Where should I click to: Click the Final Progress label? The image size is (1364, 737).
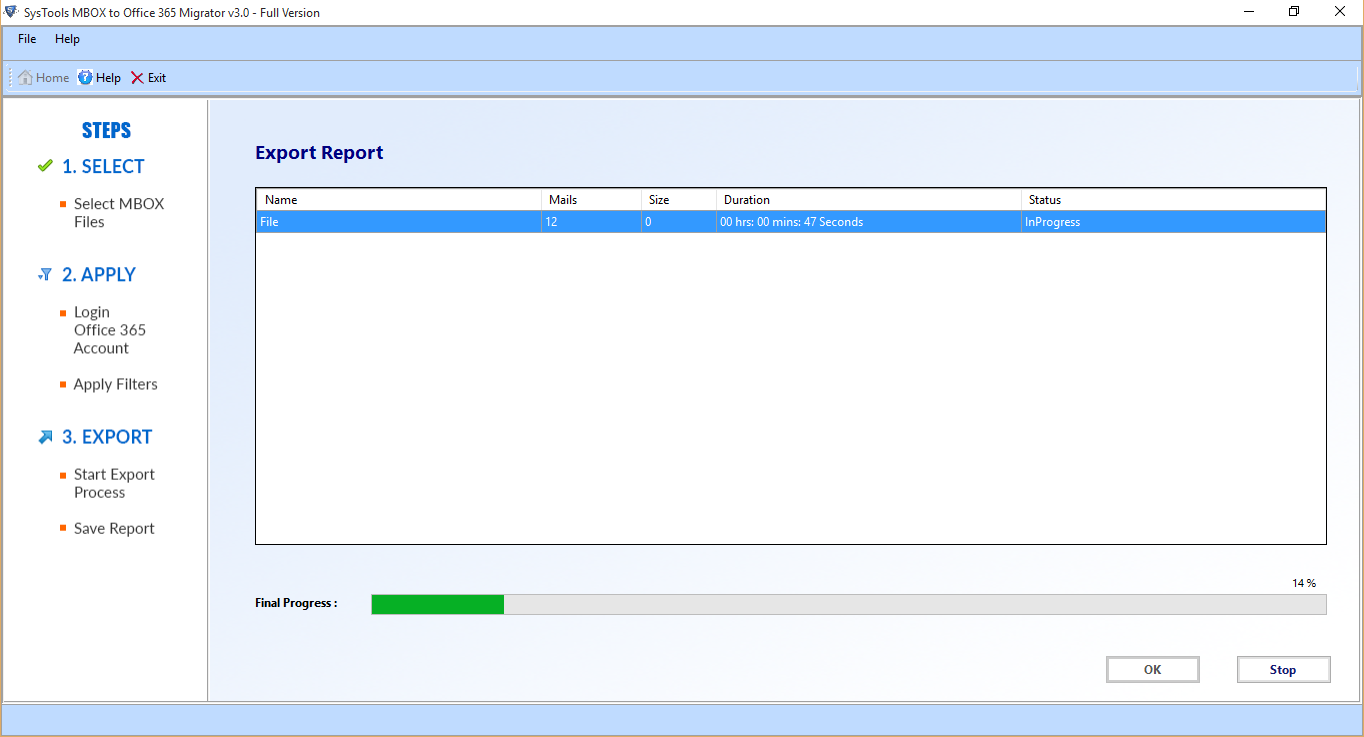(296, 603)
